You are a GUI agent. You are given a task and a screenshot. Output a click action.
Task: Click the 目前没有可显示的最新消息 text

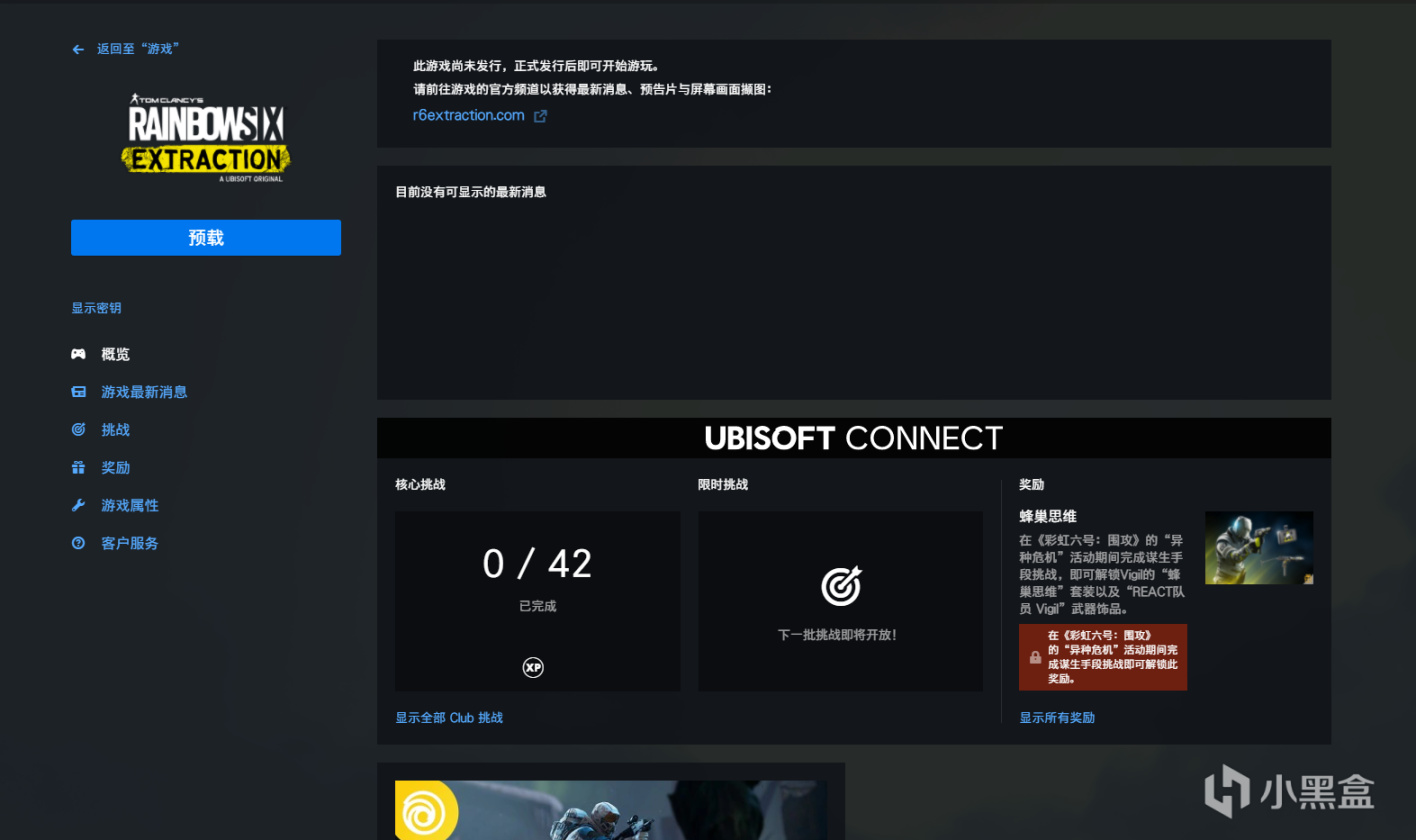pyautogui.click(x=471, y=192)
